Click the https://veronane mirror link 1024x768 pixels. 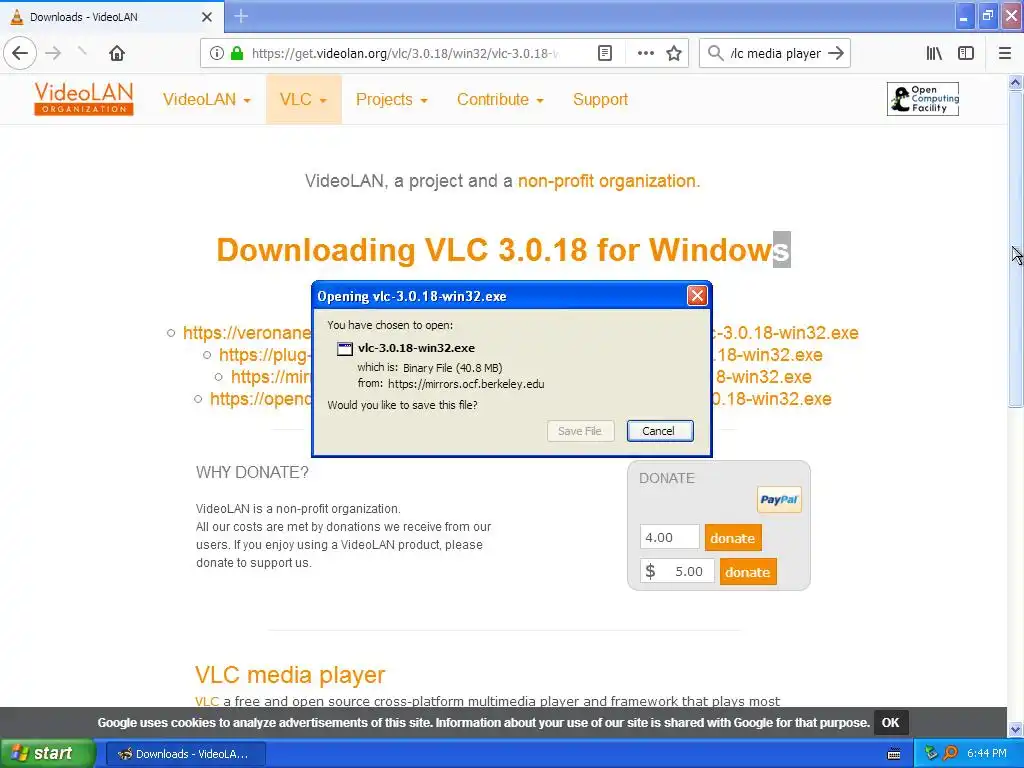coord(247,333)
